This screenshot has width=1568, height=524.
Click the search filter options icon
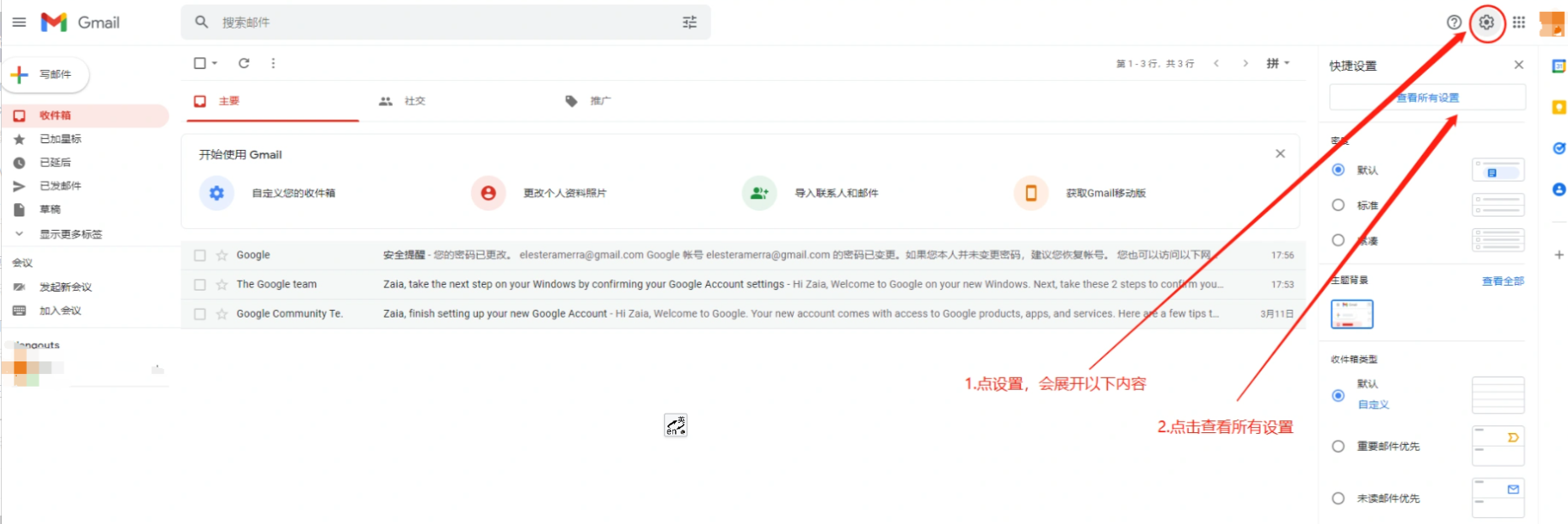[x=689, y=23]
